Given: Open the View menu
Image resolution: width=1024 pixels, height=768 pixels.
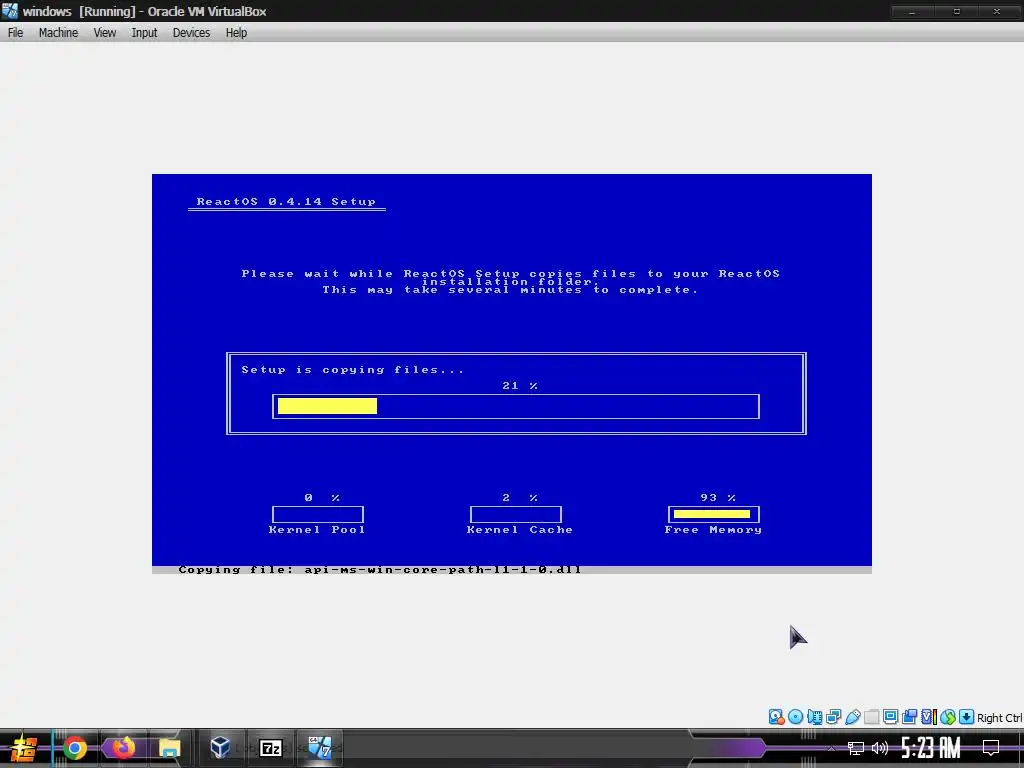Looking at the screenshot, I should [x=104, y=33].
